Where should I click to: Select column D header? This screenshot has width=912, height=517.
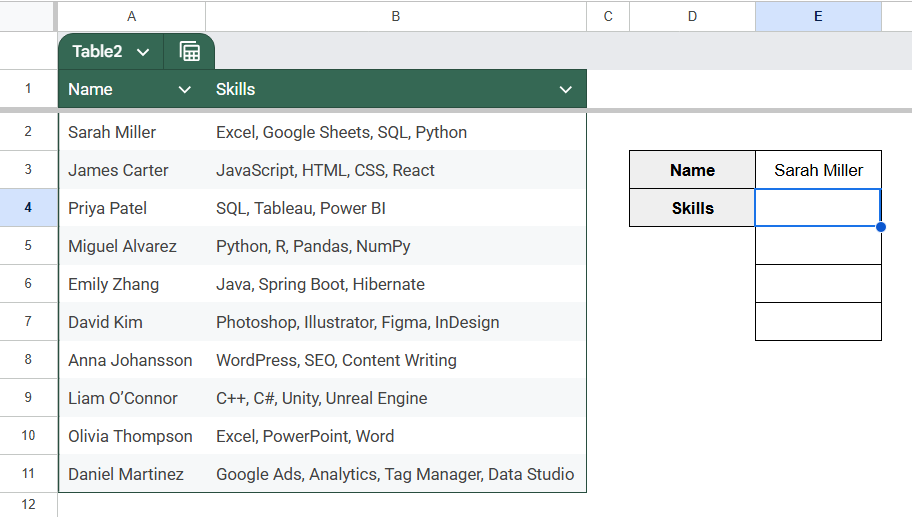692,16
